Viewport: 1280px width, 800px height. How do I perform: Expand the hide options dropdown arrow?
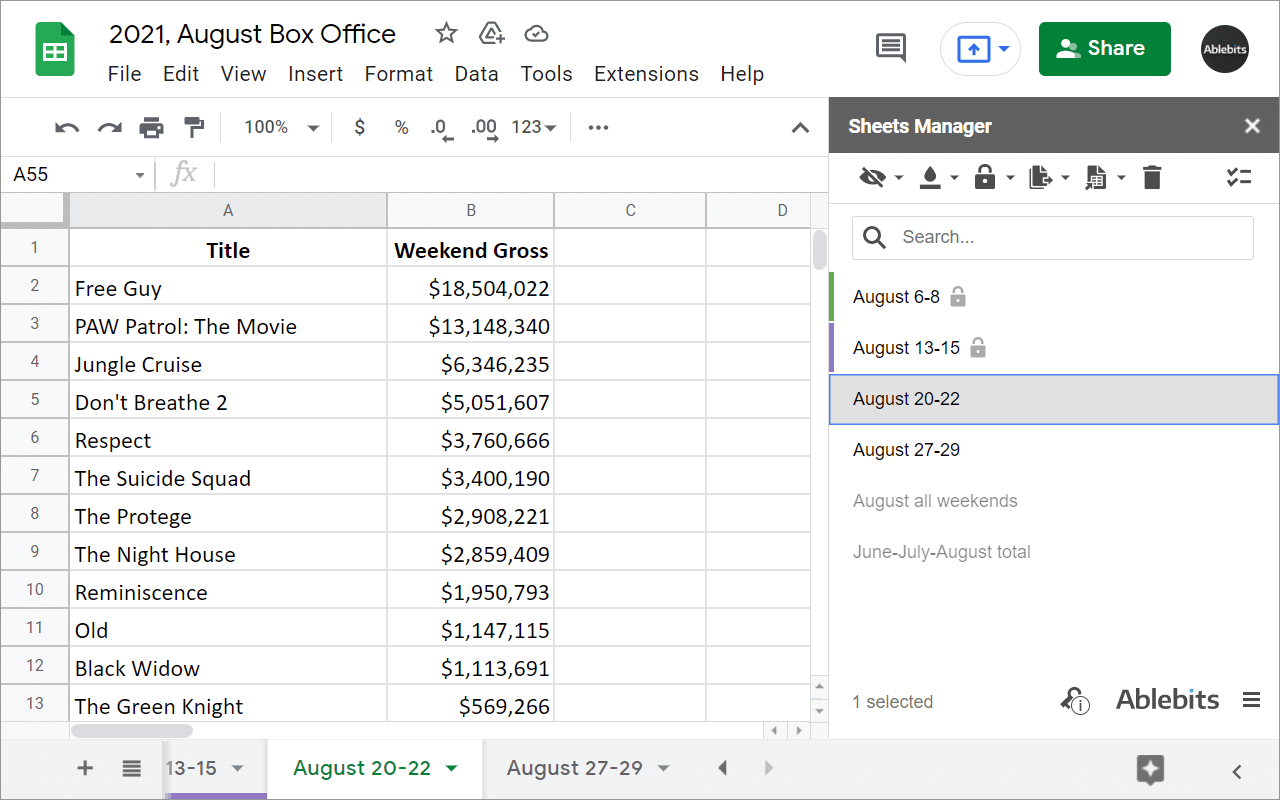pos(898,177)
